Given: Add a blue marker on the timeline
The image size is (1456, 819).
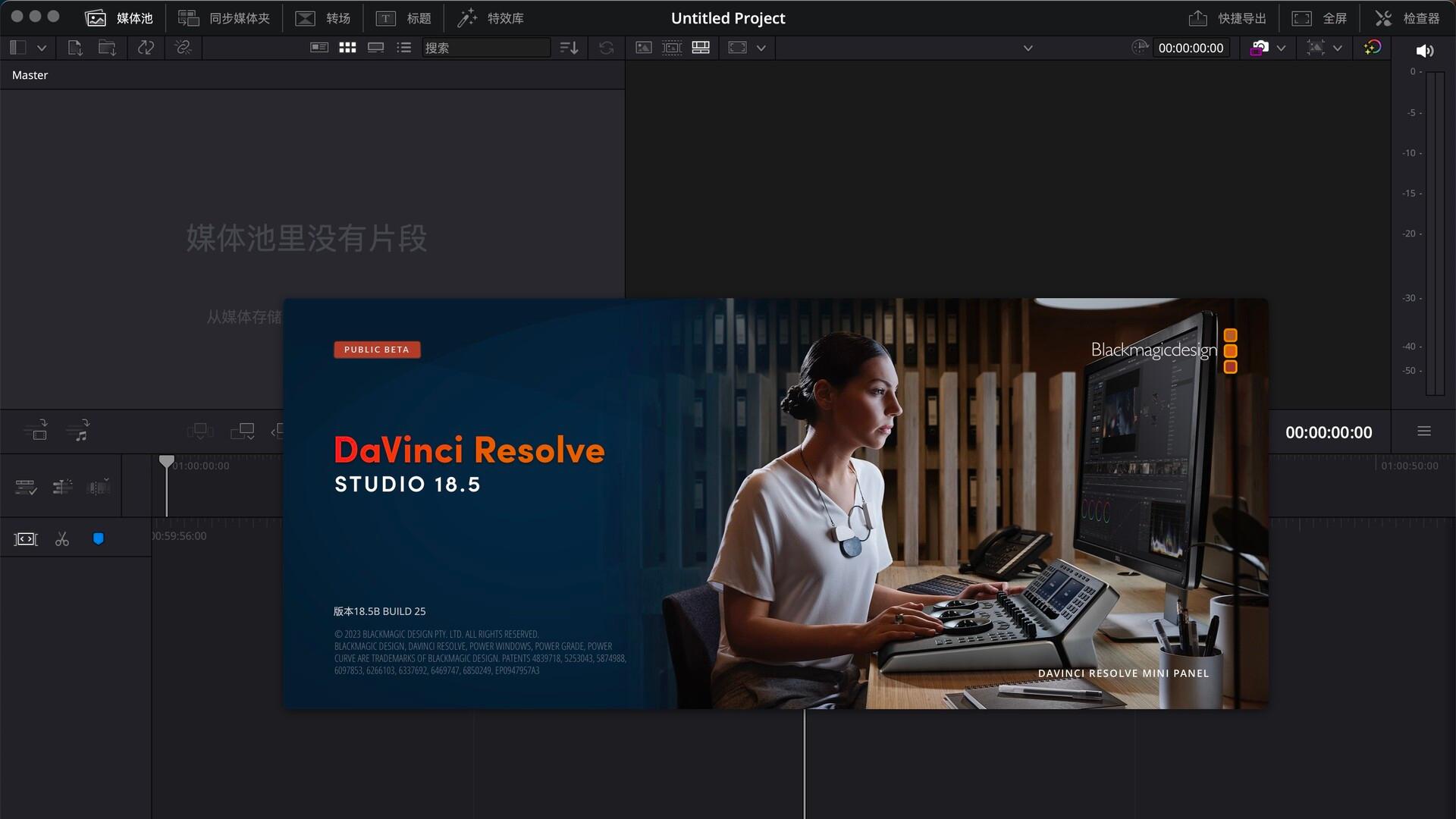Looking at the screenshot, I should (98, 539).
